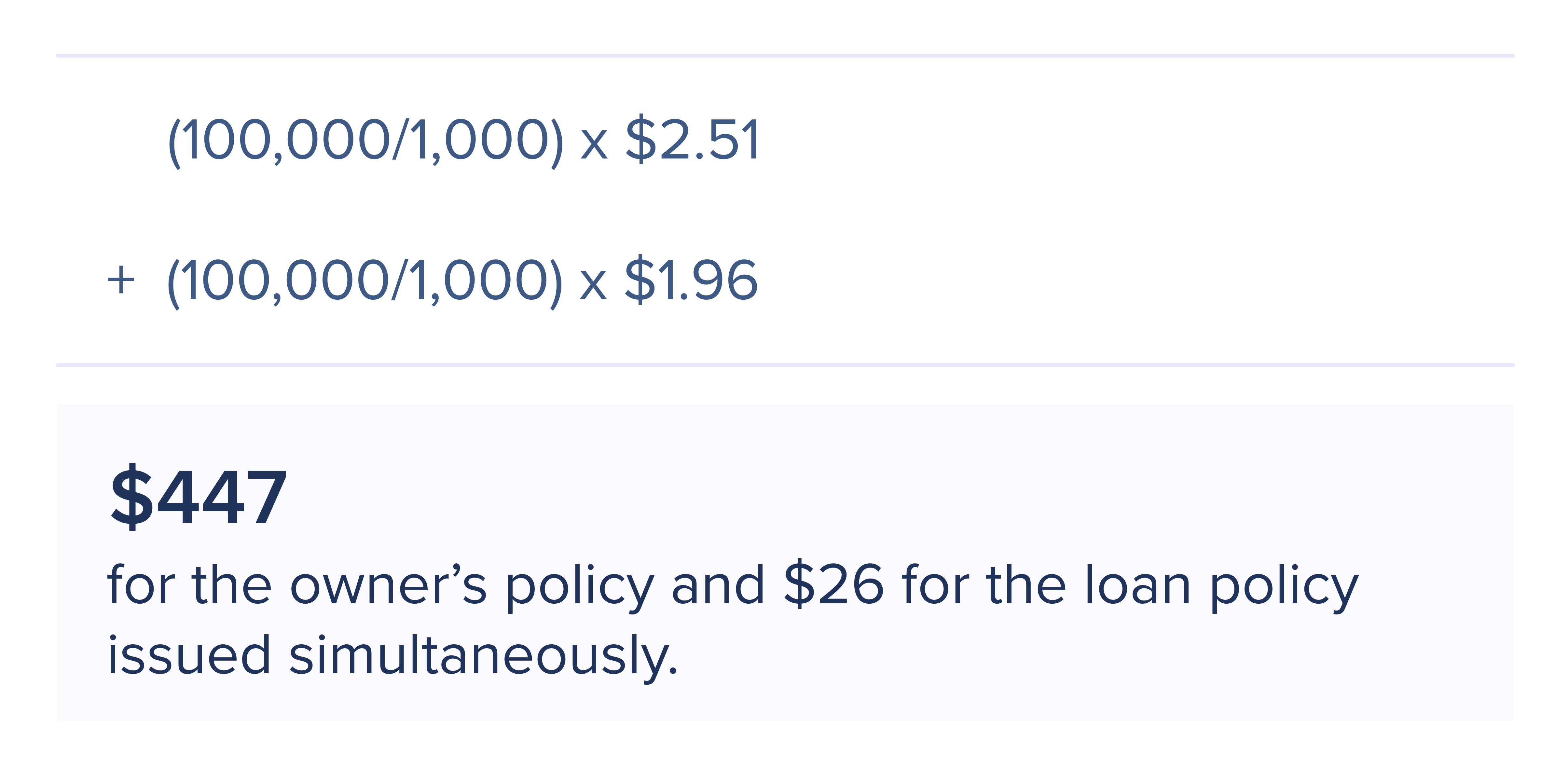Click the bold $447 total amount
The image size is (1568, 782).
199,496
